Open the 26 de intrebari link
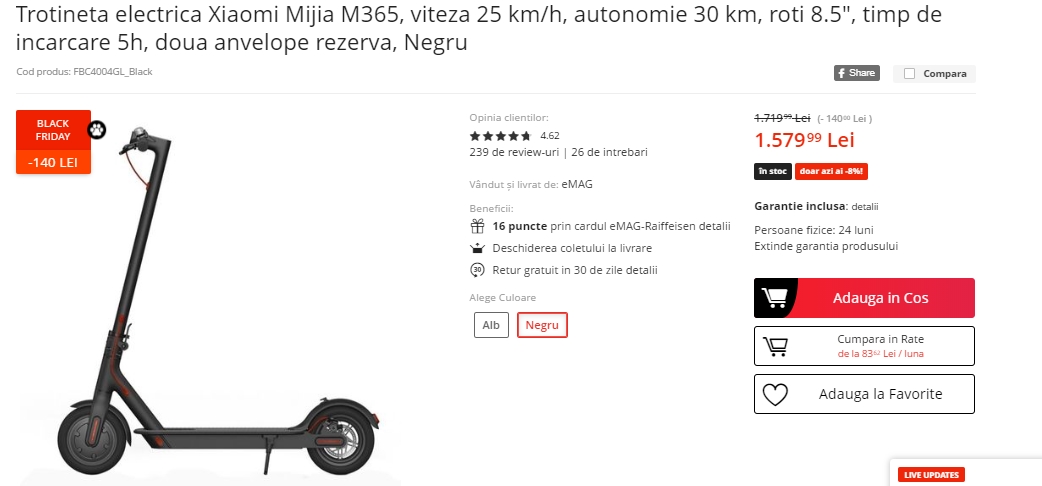The width and height of the screenshot is (1042, 486). pyautogui.click(x=609, y=152)
